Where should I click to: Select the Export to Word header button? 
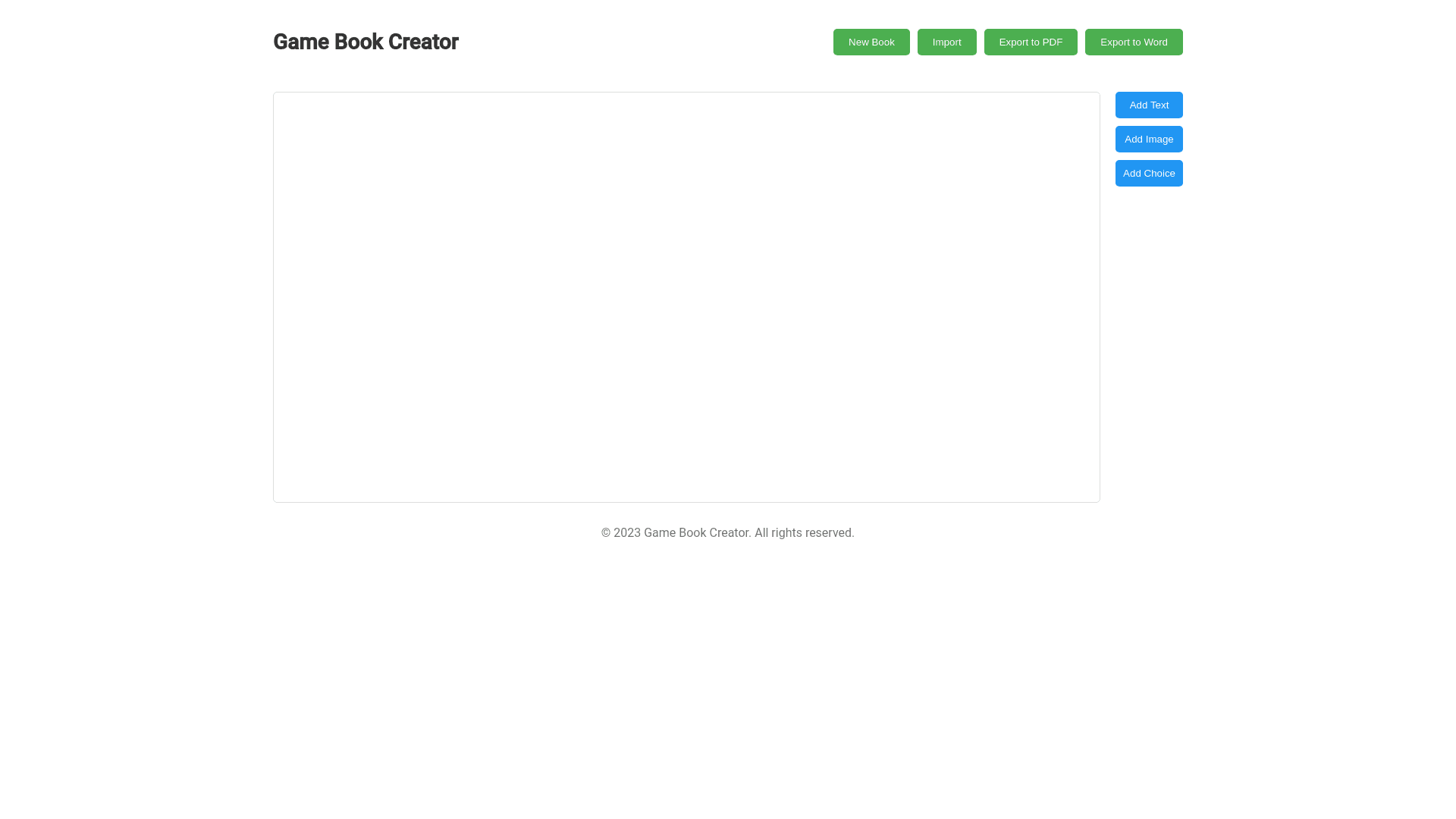(1133, 42)
